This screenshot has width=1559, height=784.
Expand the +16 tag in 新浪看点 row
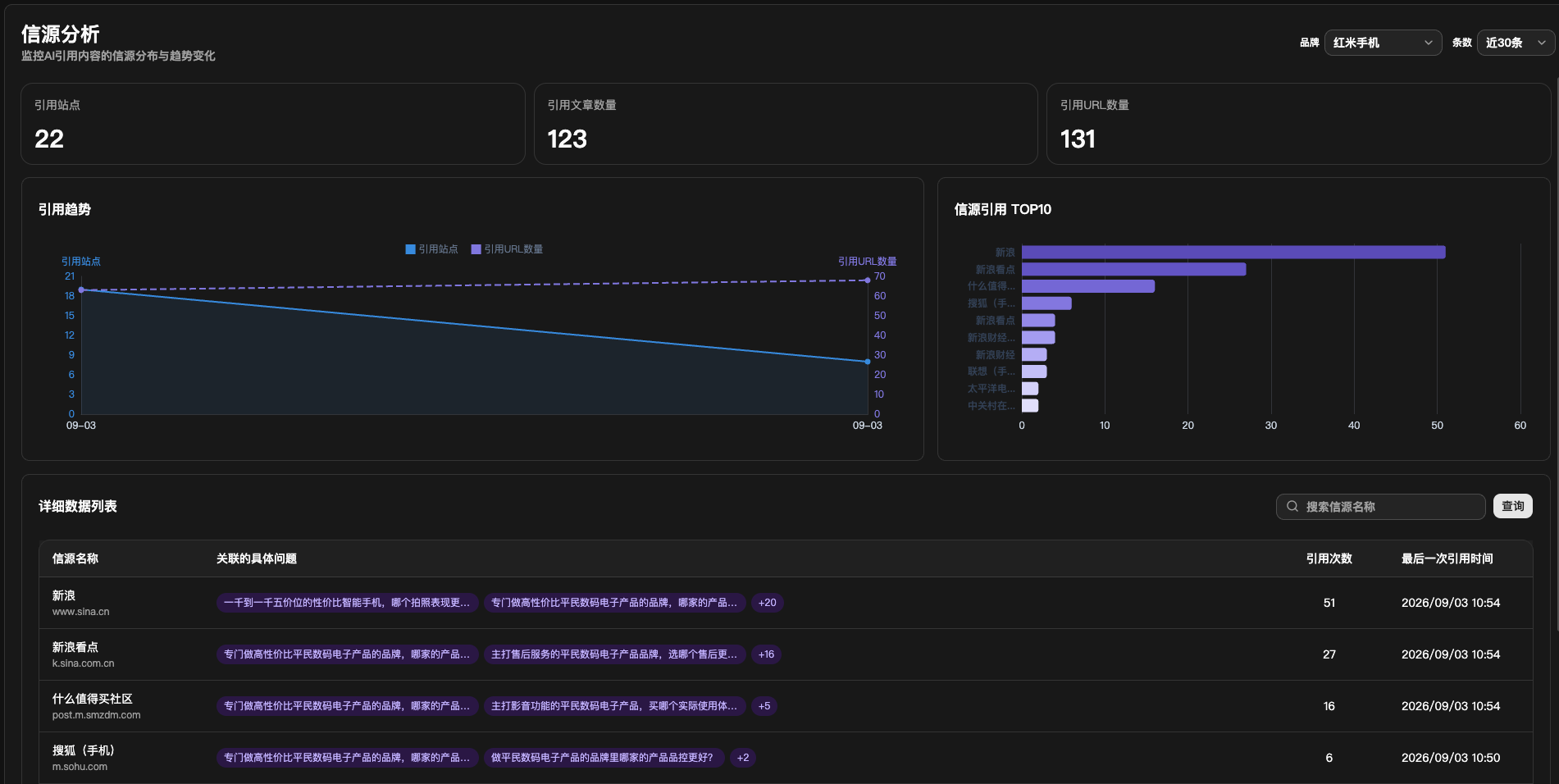coord(766,654)
